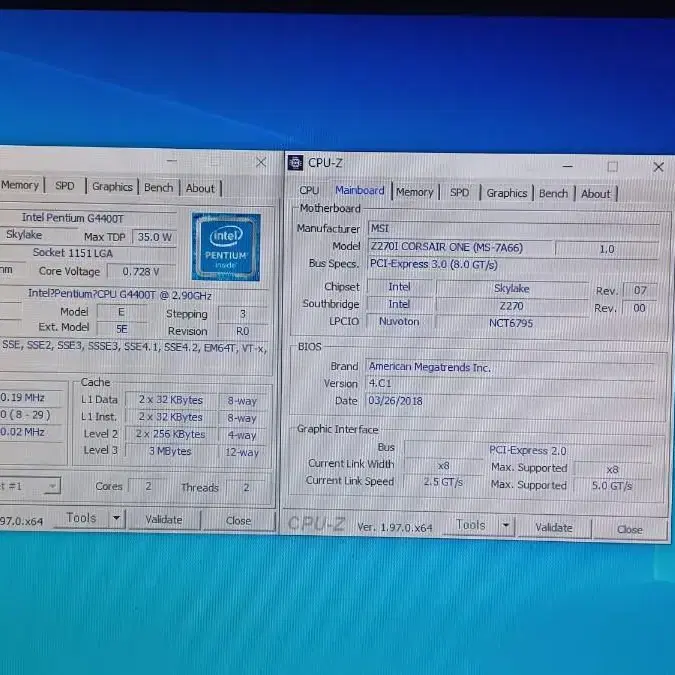675x675 pixels.
Task: Open the CPU tab in right CPU-Z window
Action: pos(309,190)
